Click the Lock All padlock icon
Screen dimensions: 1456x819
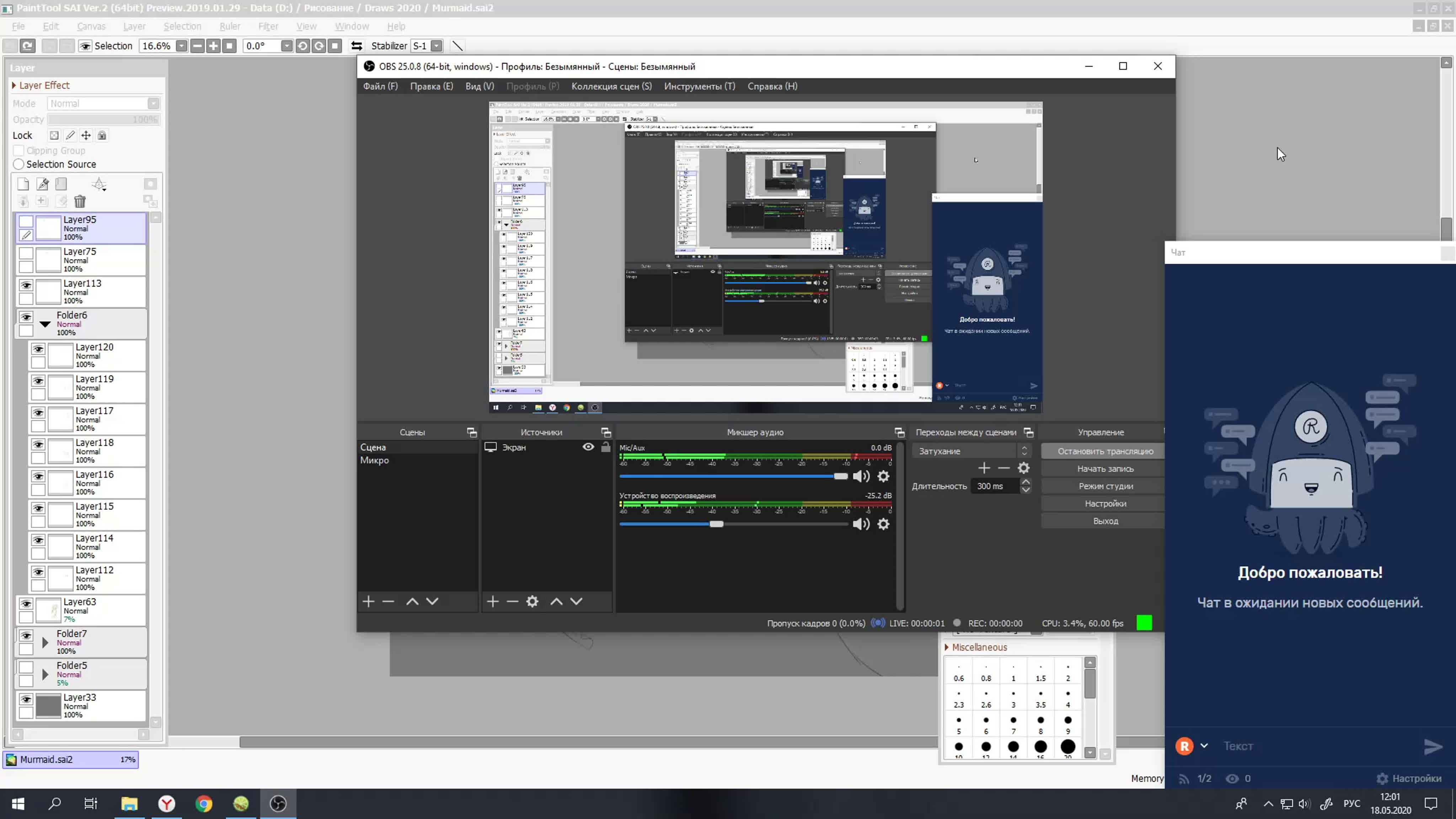102,135
